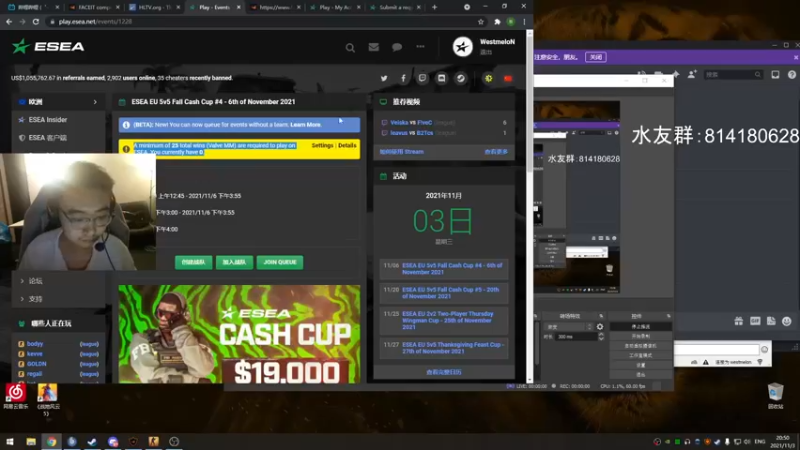Reload the ESEA page
The image size is (800, 450).
[36, 21]
